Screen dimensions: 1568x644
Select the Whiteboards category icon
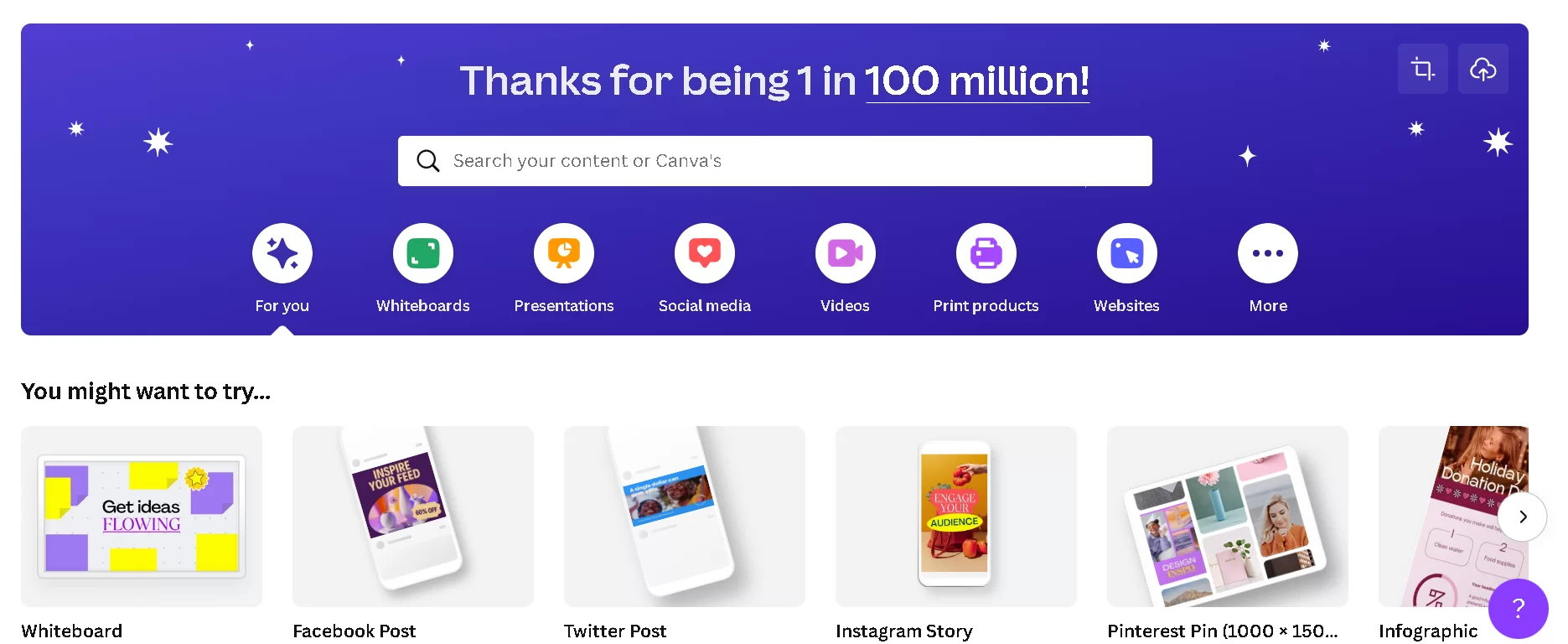(x=423, y=253)
